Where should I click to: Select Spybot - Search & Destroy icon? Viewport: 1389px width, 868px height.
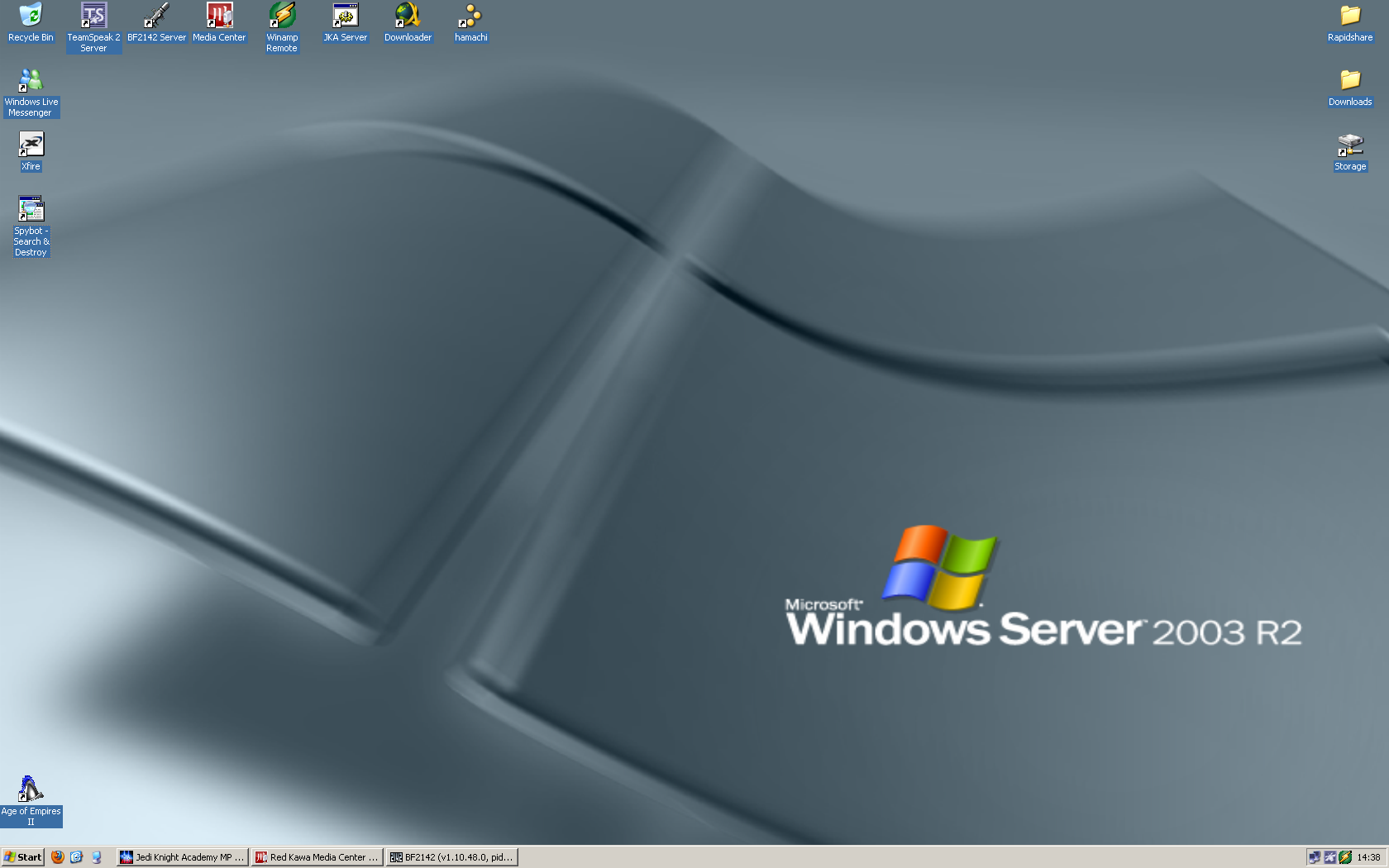[31, 209]
